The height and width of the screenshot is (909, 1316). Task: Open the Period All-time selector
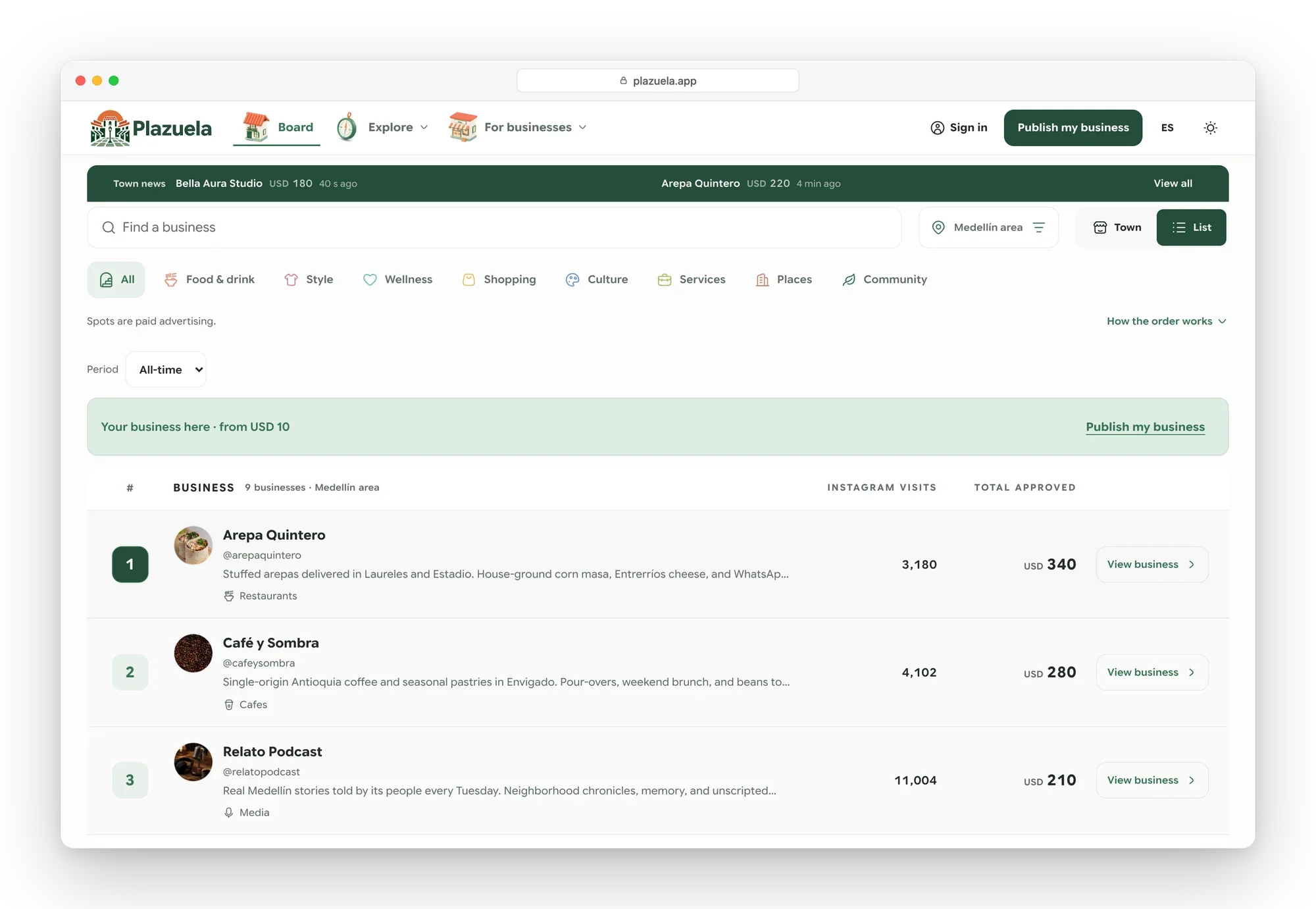tap(166, 370)
